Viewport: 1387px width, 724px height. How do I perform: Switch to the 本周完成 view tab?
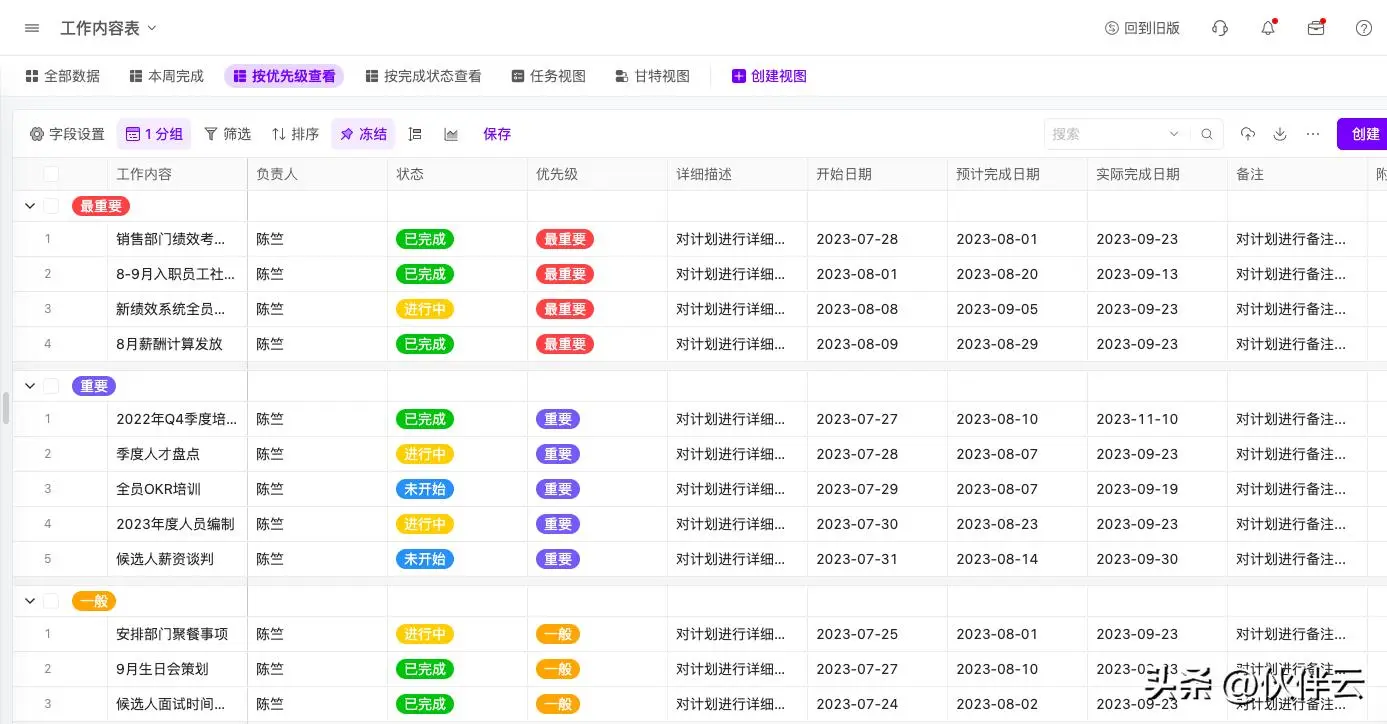(166, 76)
